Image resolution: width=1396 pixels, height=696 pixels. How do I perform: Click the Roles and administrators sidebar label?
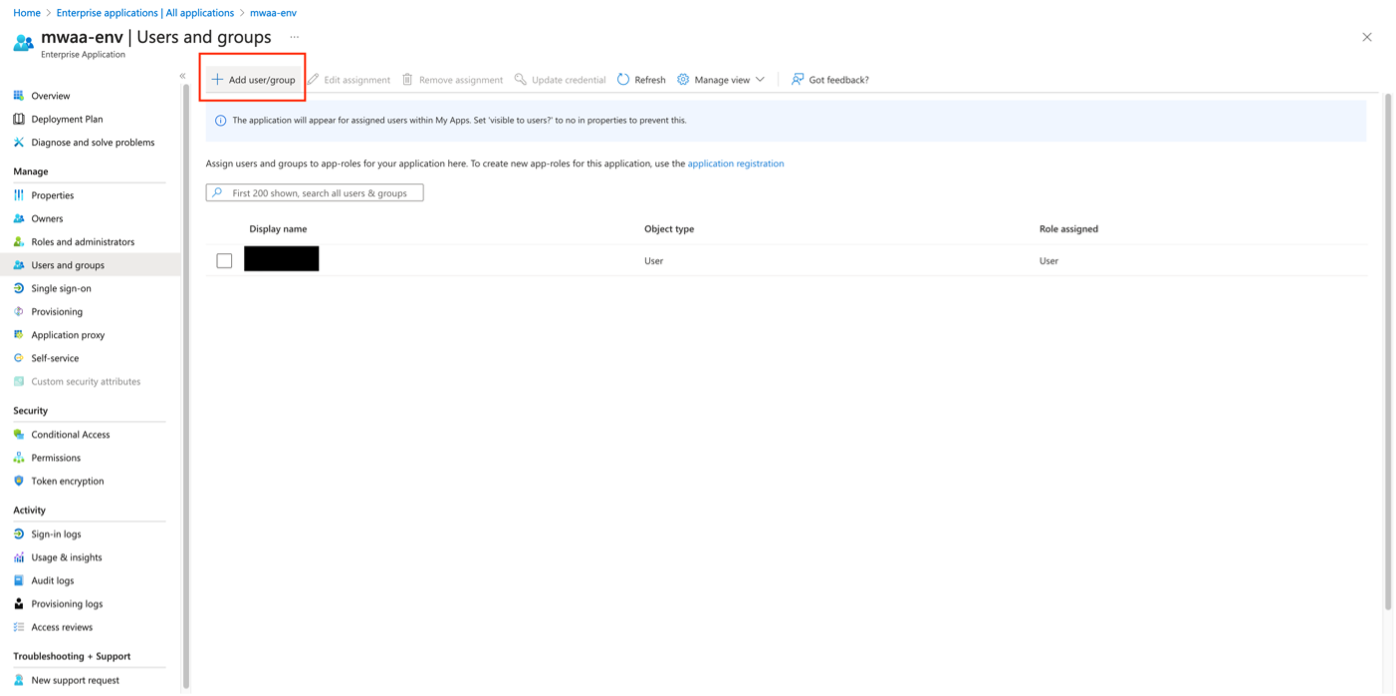tap(83, 242)
